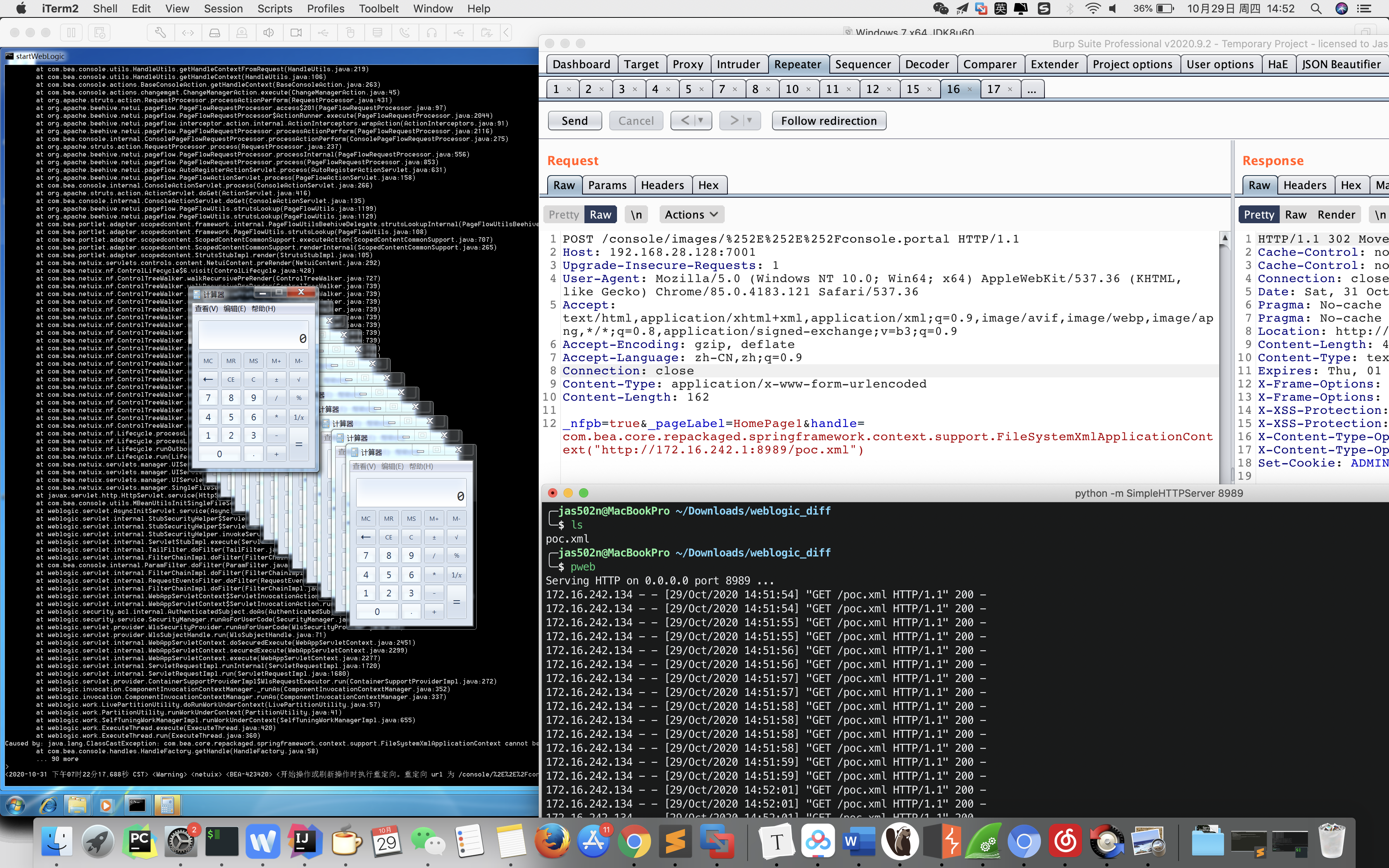This screenshot has width=1389, height=868.
Task: Click Follow redirection button
Action: 828,121
